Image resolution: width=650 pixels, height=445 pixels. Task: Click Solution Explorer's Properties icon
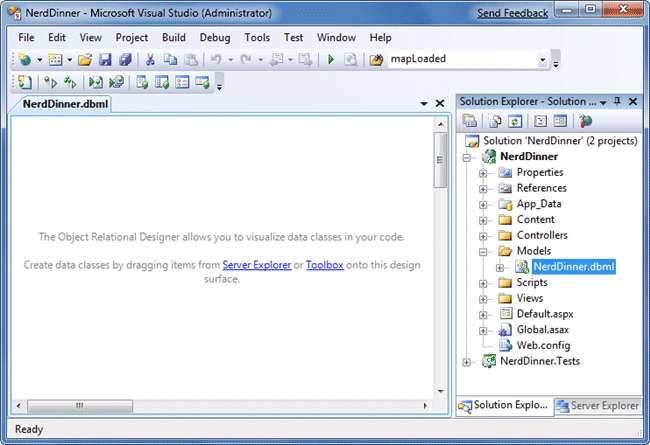(469, 121)
